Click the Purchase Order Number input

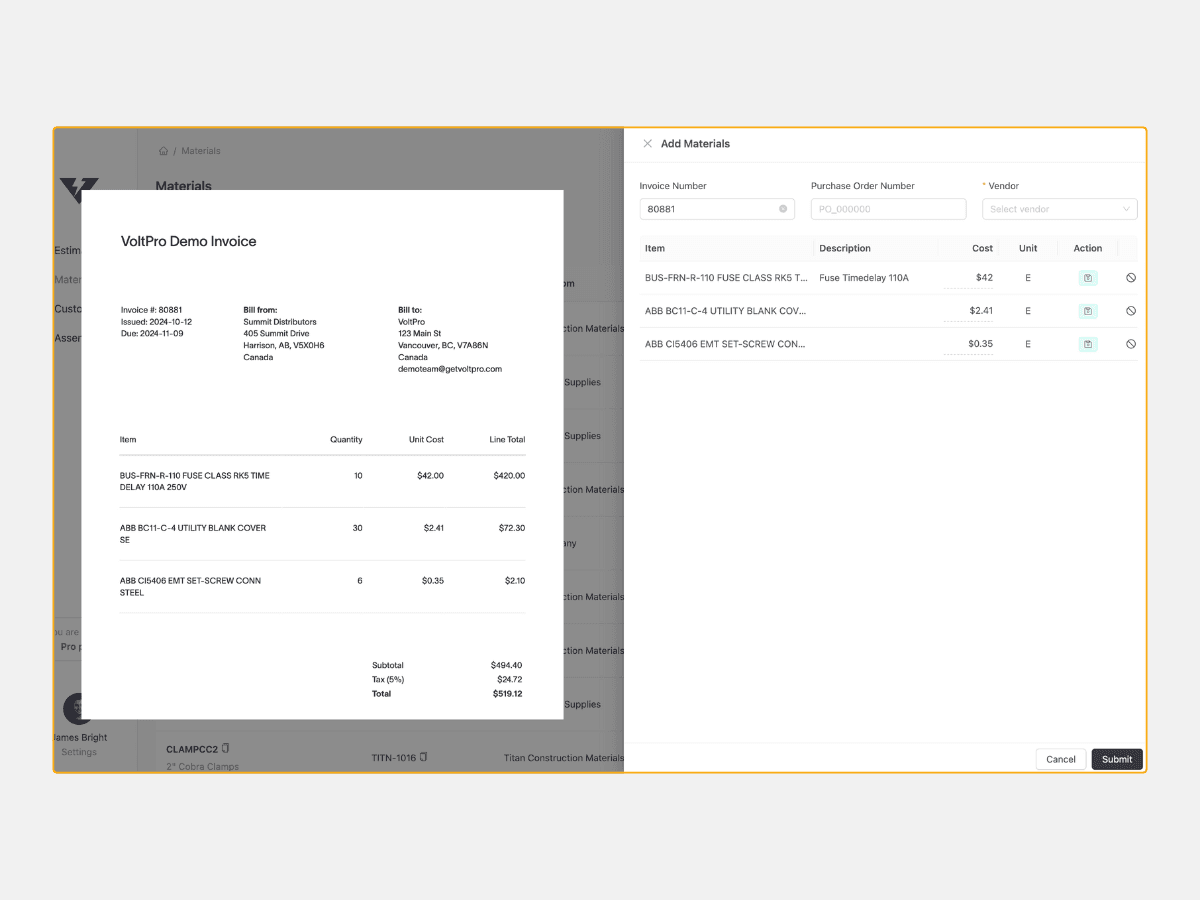pyautogui.click(x=888, y=208)
